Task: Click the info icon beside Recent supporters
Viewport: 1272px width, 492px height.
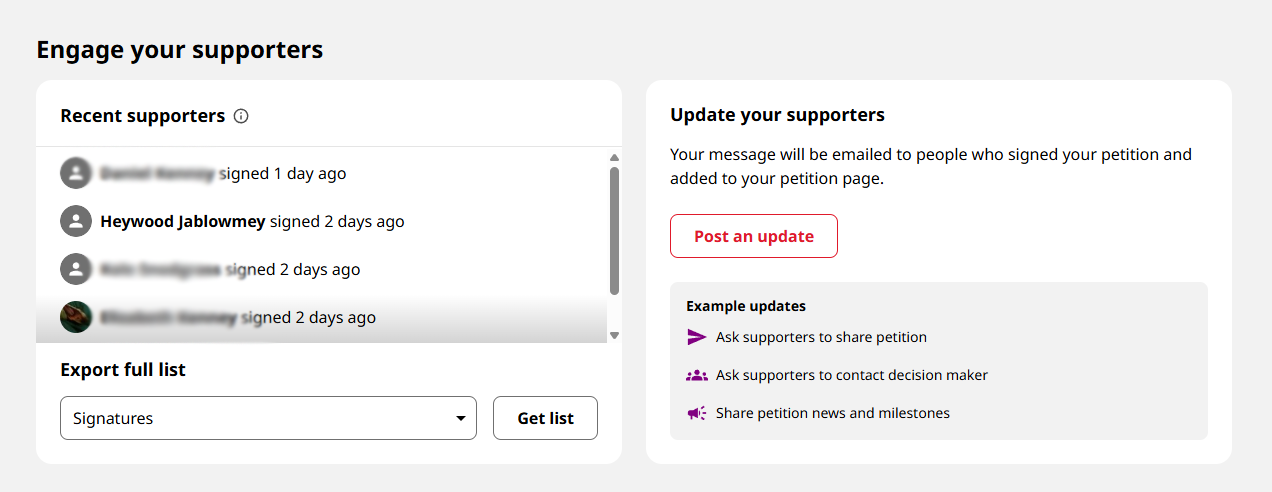Action: (241, 116)
